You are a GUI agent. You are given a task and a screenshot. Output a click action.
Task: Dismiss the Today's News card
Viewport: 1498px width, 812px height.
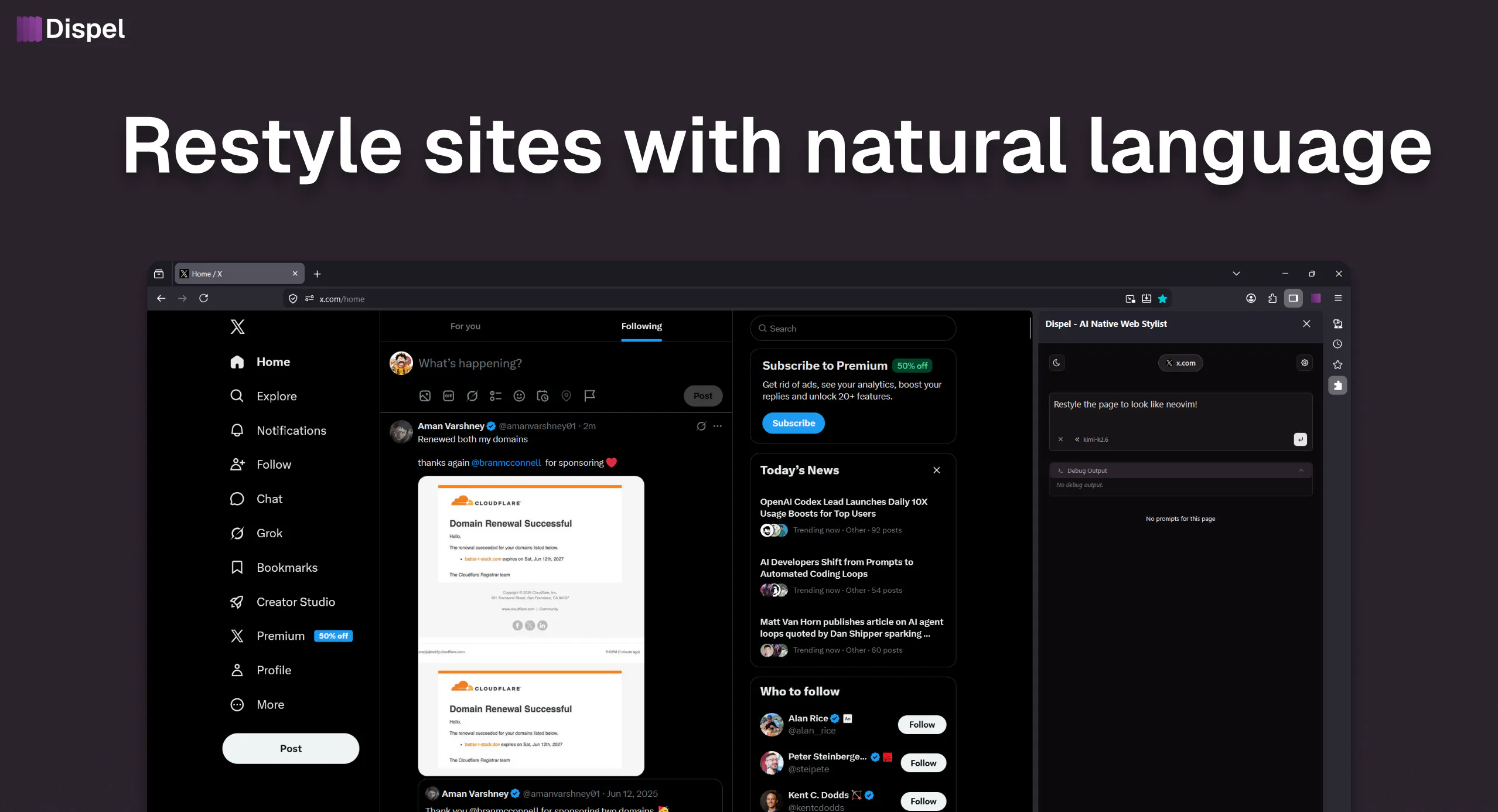tap(937, 470)
